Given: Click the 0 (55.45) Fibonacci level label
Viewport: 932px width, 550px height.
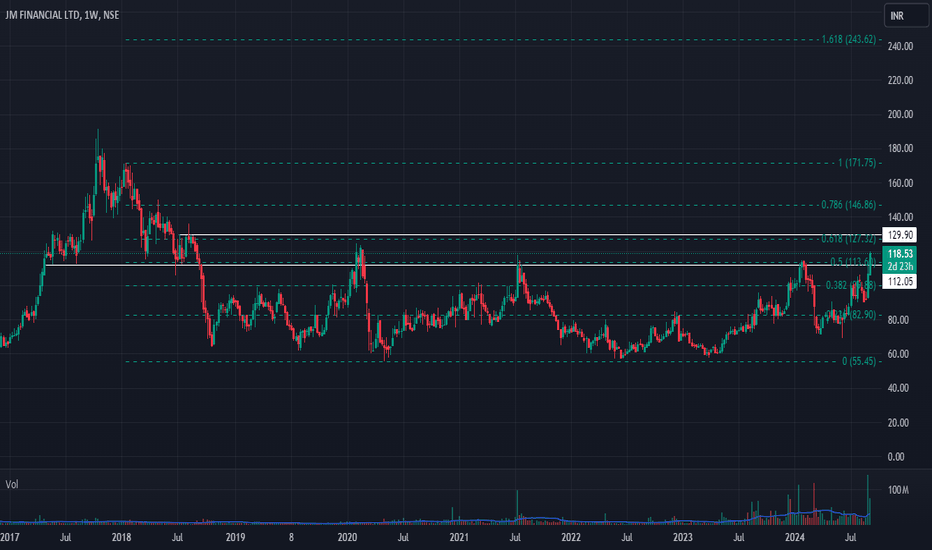Looking at the screenshot, I should [858, 361].
